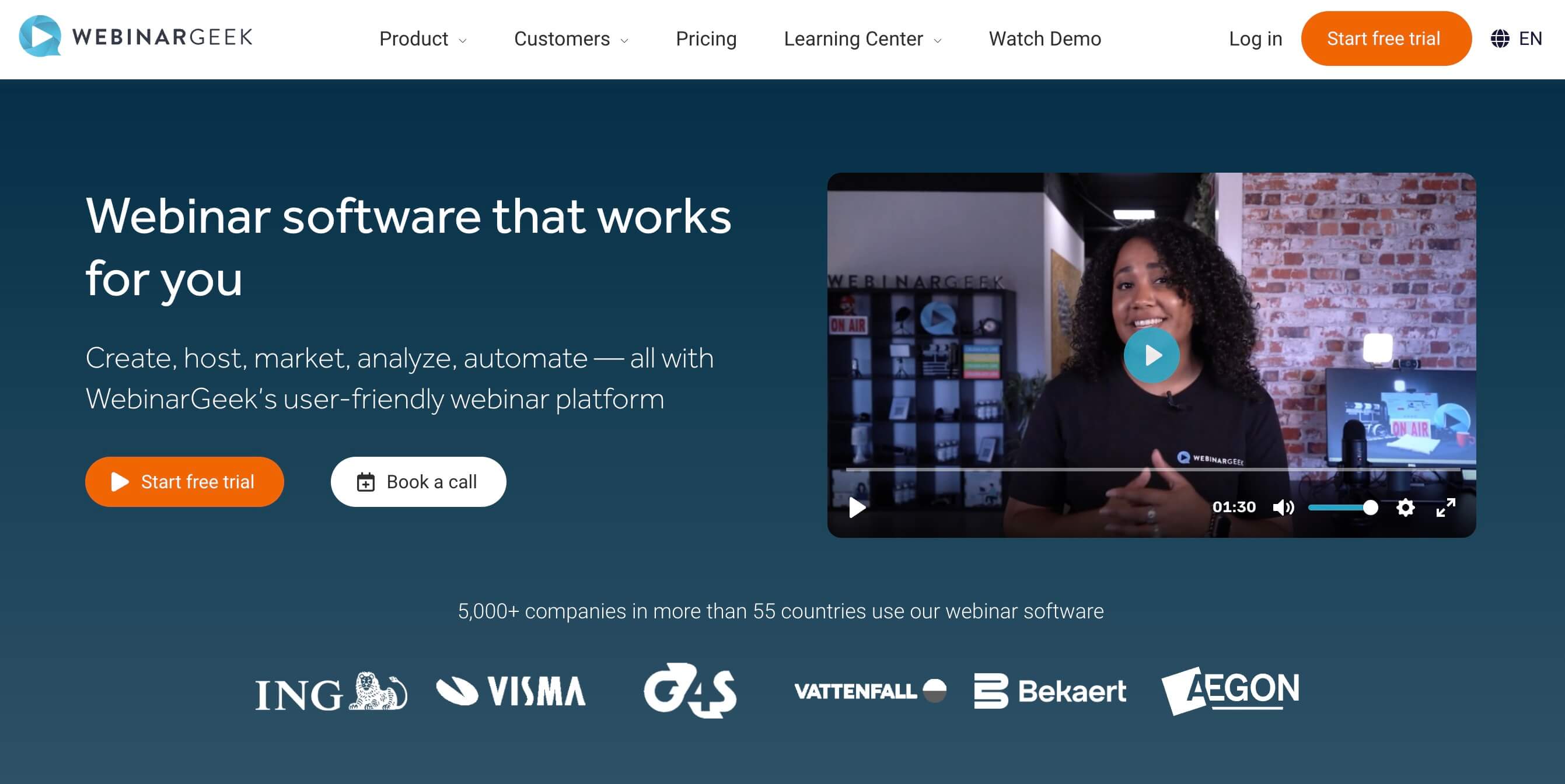Click the globe language icon

point(1500,39)
